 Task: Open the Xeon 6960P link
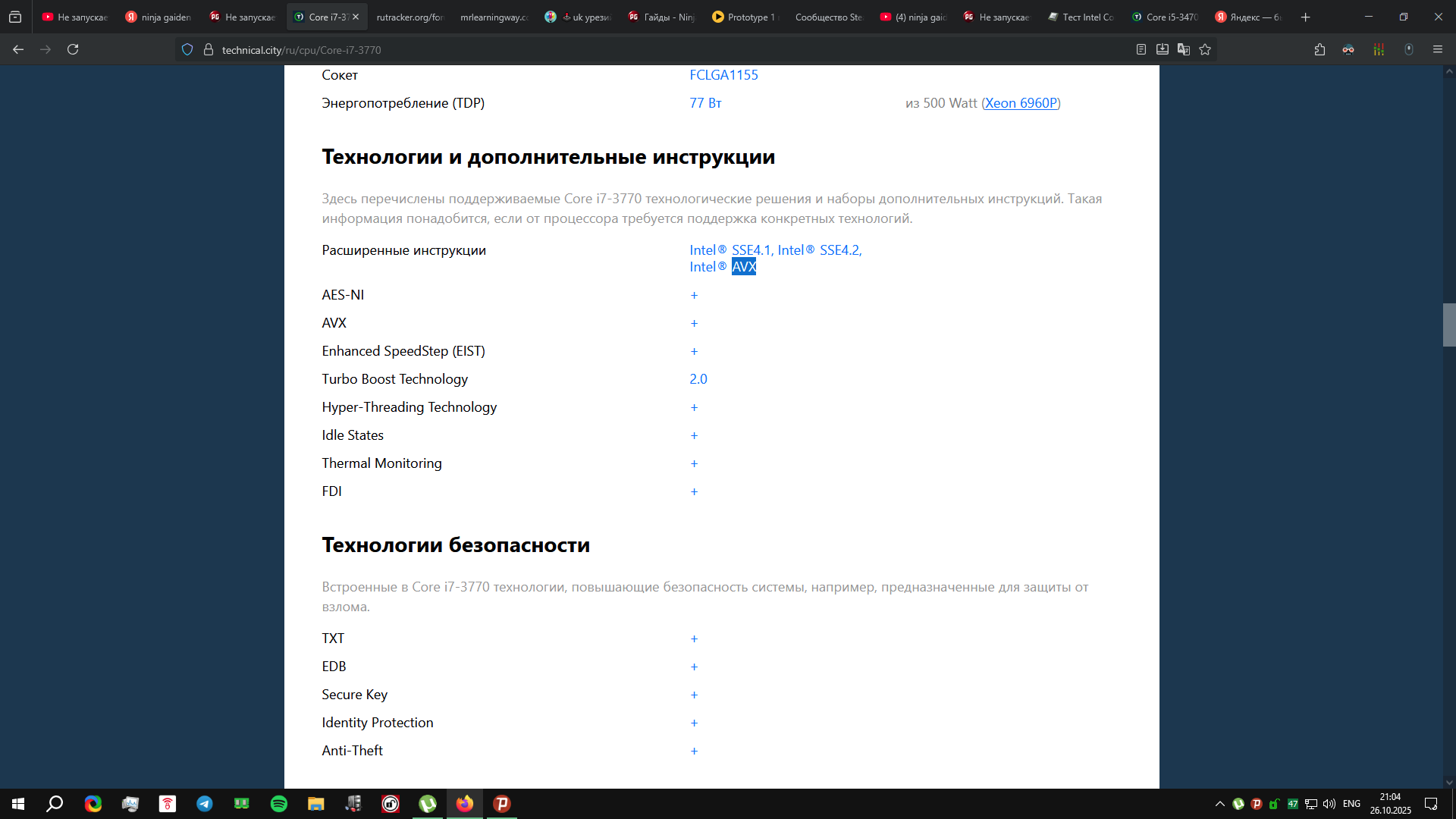click(1021, 103)
